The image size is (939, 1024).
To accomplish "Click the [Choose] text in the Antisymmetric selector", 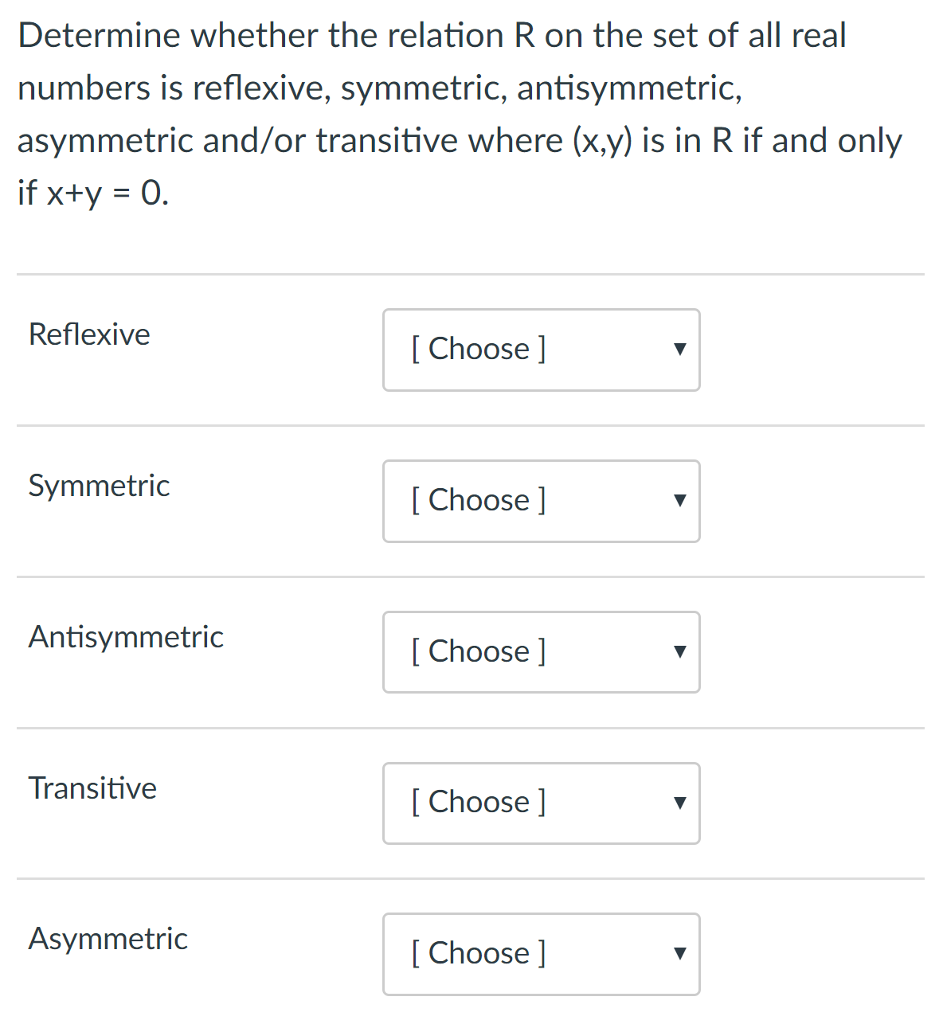I will click(478, 652).
